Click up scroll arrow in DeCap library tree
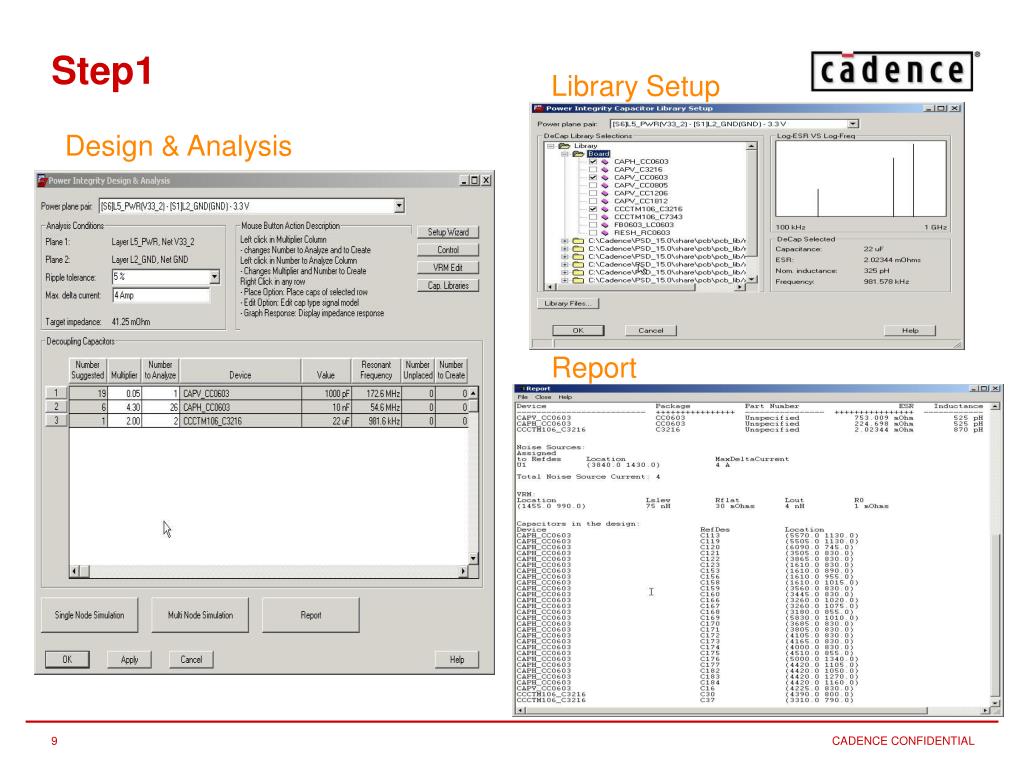 752,146
